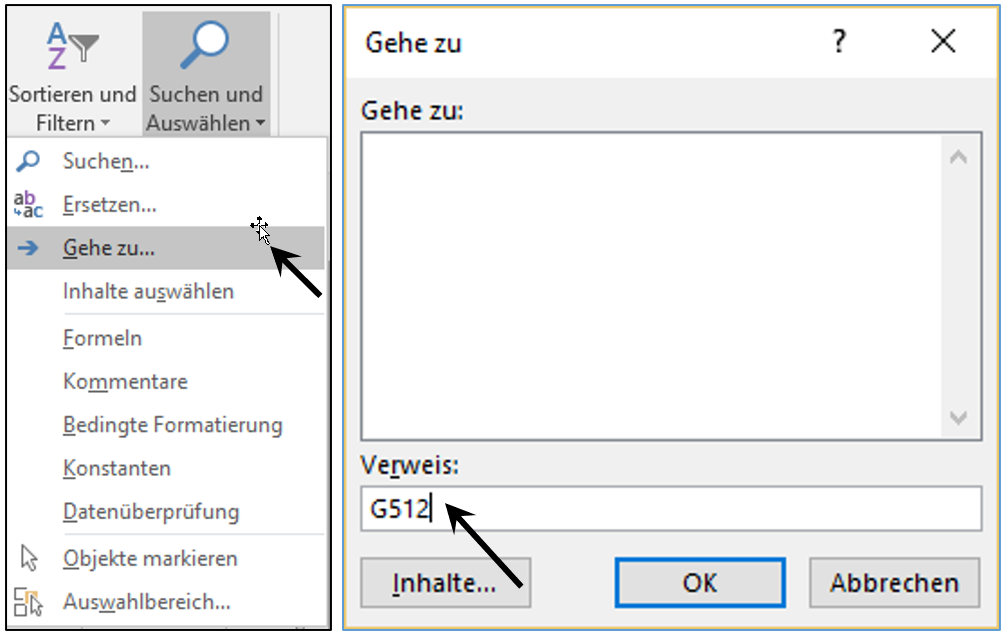Click the Sortieren und Filtern AZ funnel icon
The height and width of the screenshot is (633, 1002).
pyautogui.click(x=72, y=45)
